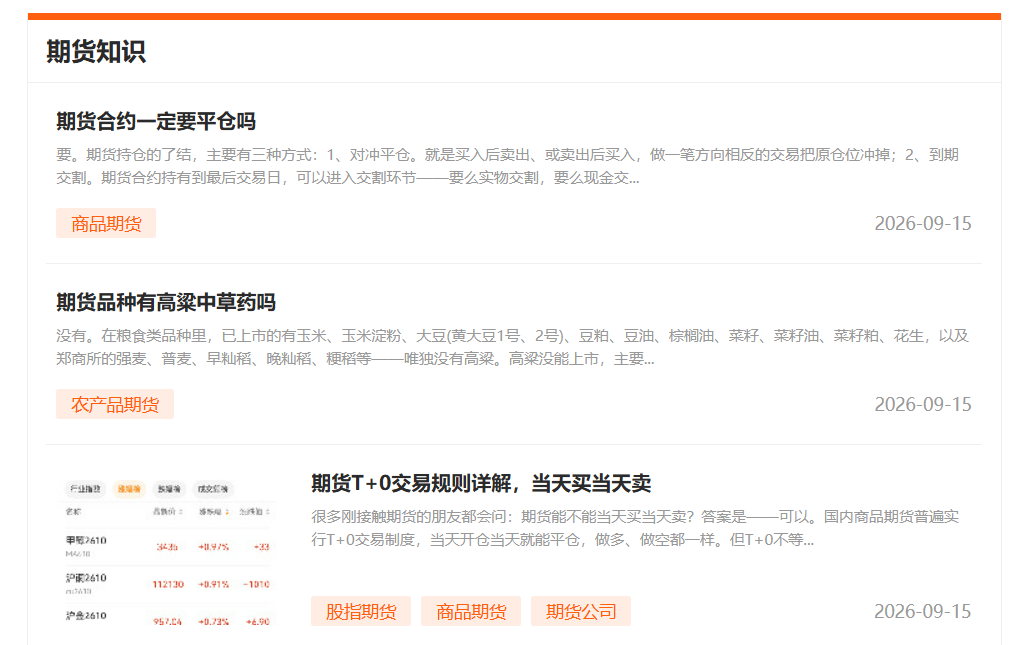Open article 期货品种有高粱中草药吗
This screenshot has width=1018, height=645.
pos(166,303)
